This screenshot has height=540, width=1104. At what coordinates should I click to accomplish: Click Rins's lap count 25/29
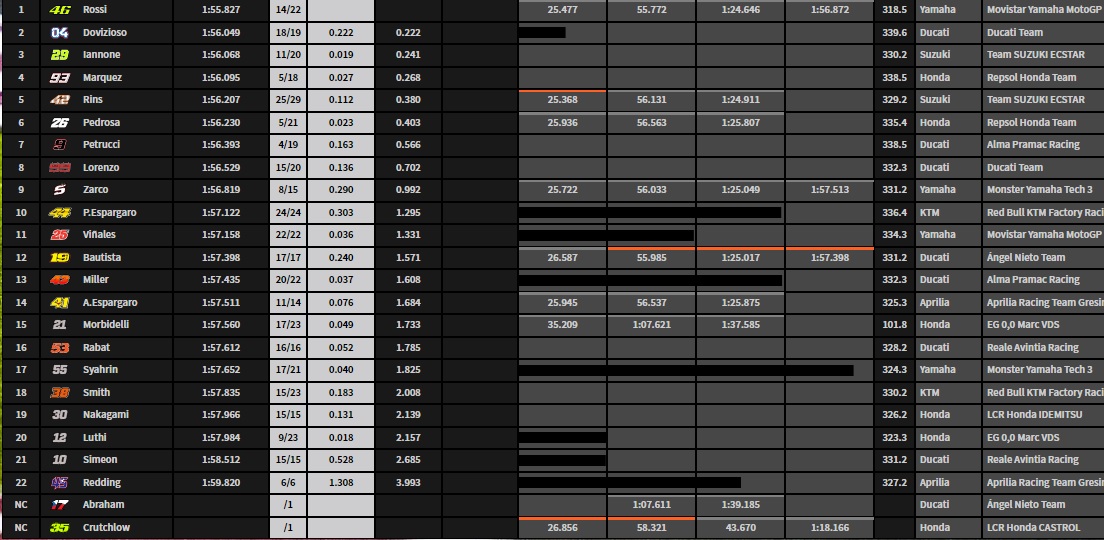point(287,100)
